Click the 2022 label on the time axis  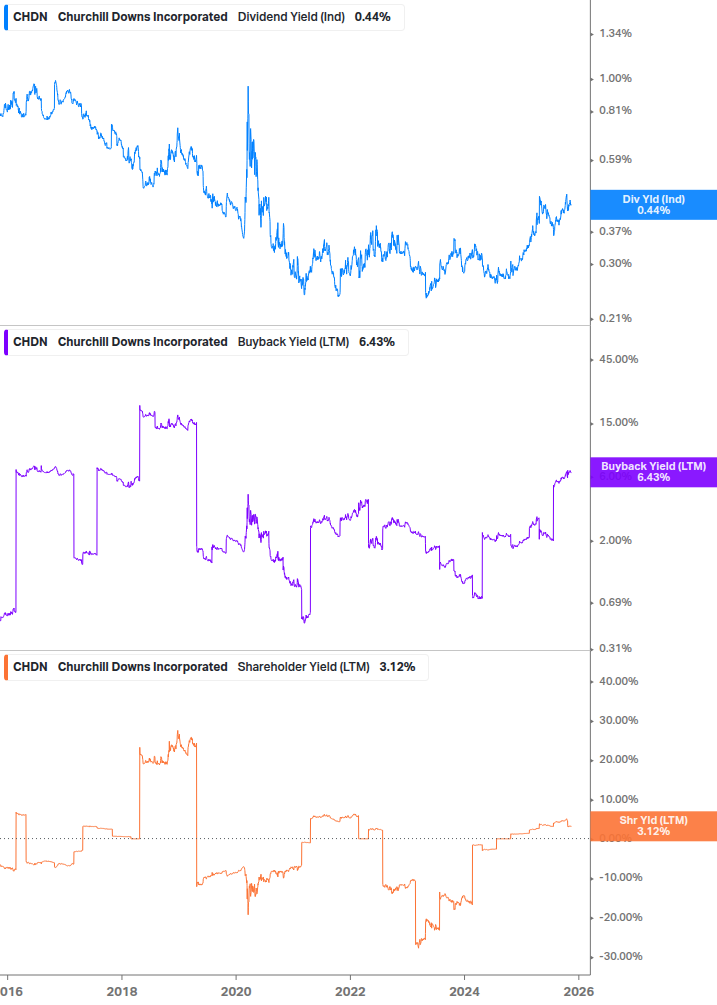click(350, 992)
